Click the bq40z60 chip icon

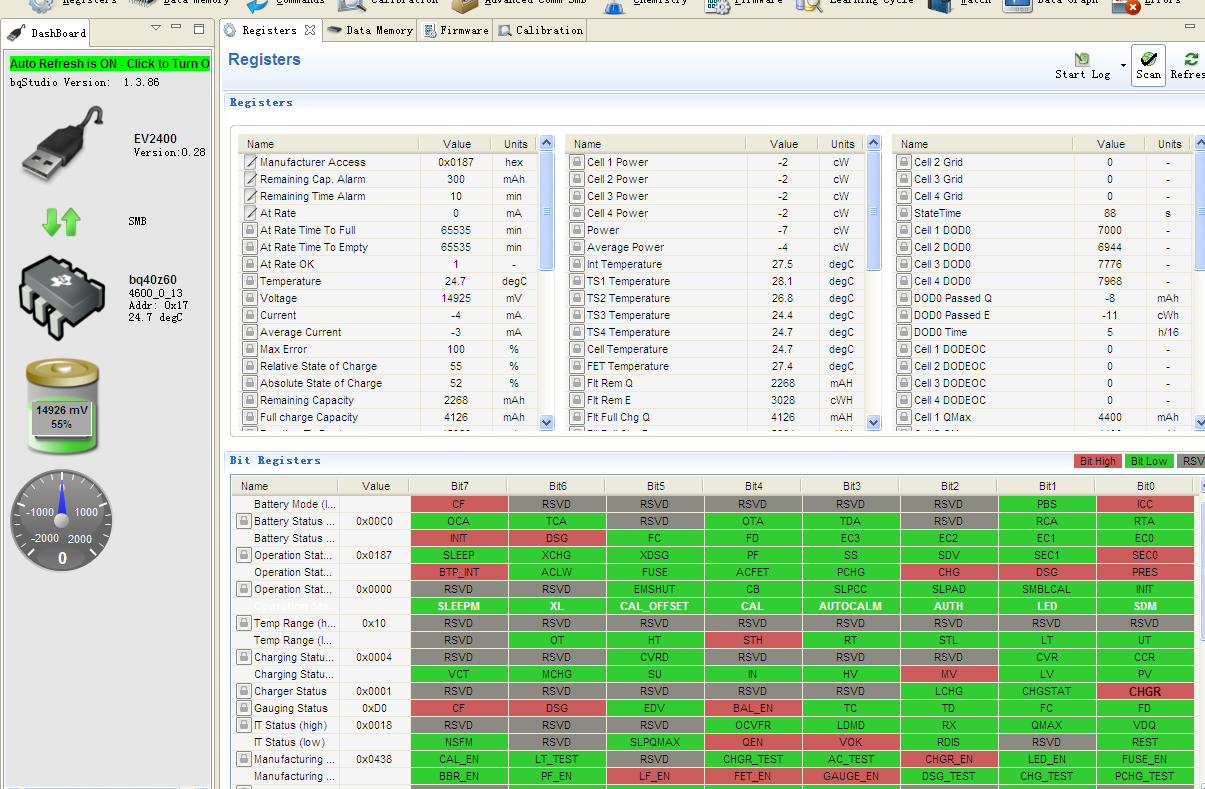[62, 298]
